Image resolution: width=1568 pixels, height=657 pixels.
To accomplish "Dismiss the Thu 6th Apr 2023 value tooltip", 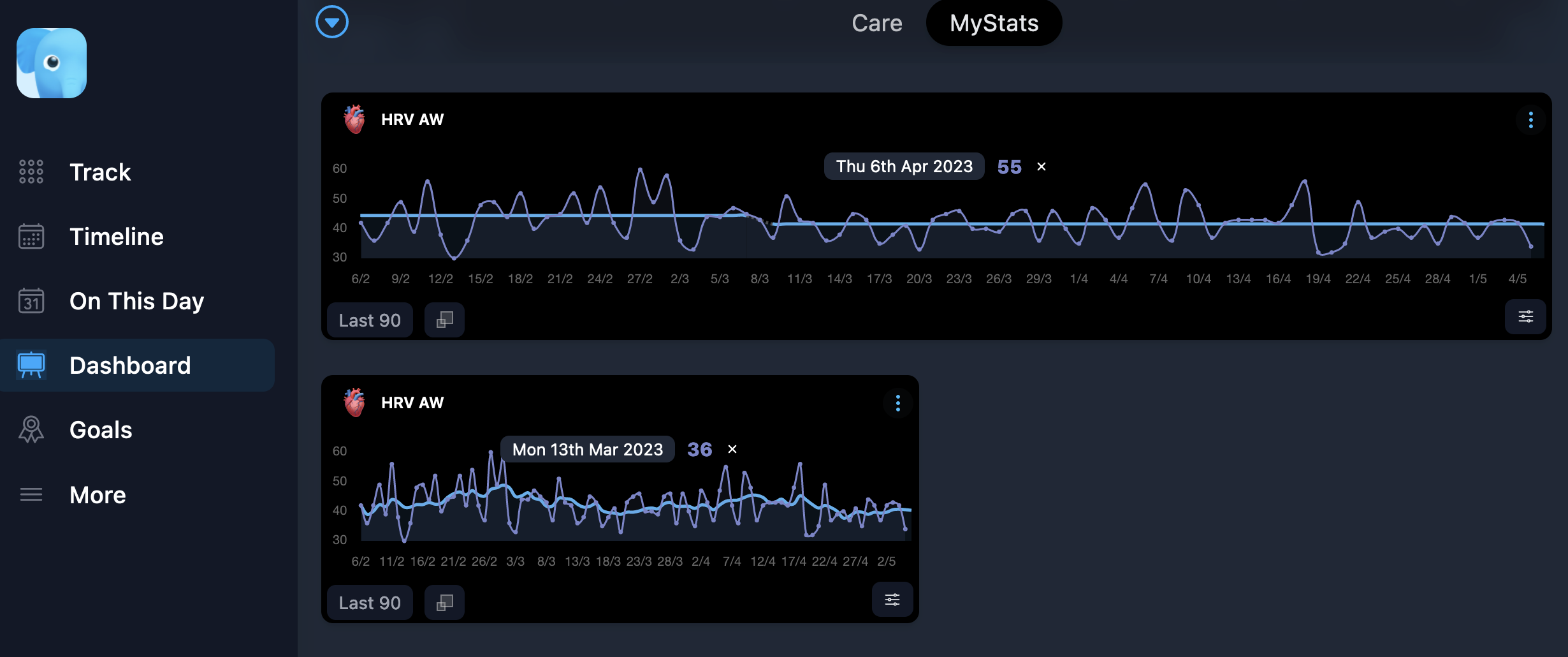I will [1041, 166].
